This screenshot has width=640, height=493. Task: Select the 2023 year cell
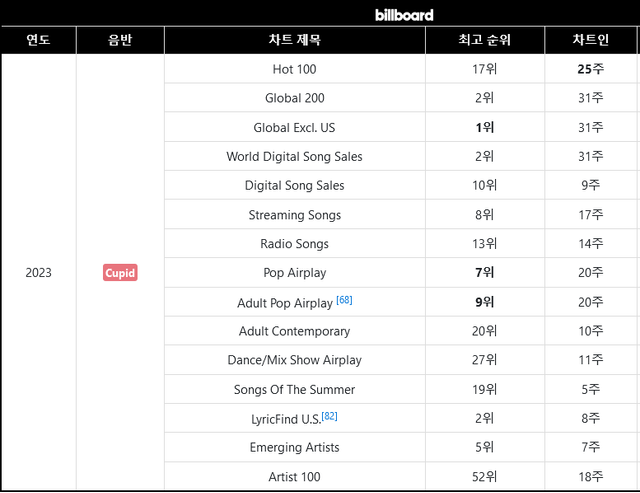(x=38, y=273)
